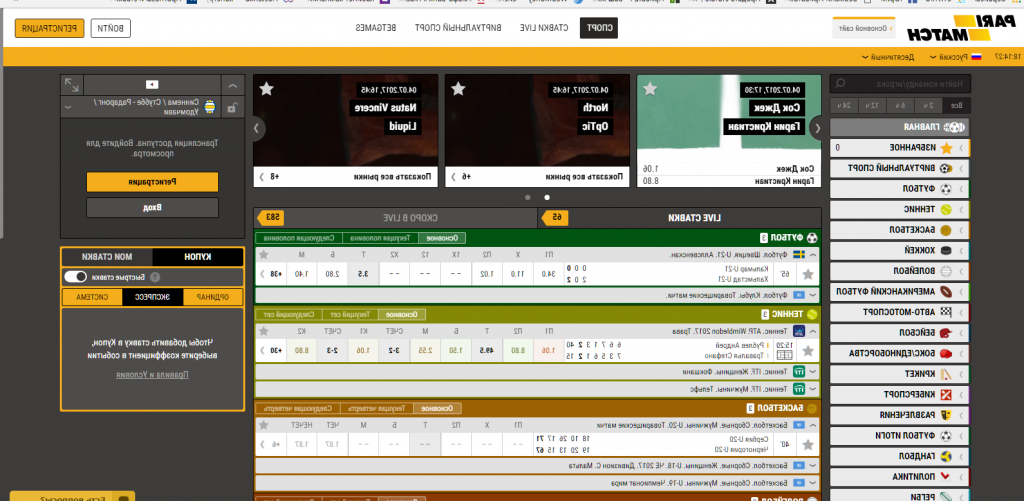Viewport: 1024px width, 501px height.
Task: Expand Футбол Клубы Товарищеские матчи row
Action: [x=537, y=295]
